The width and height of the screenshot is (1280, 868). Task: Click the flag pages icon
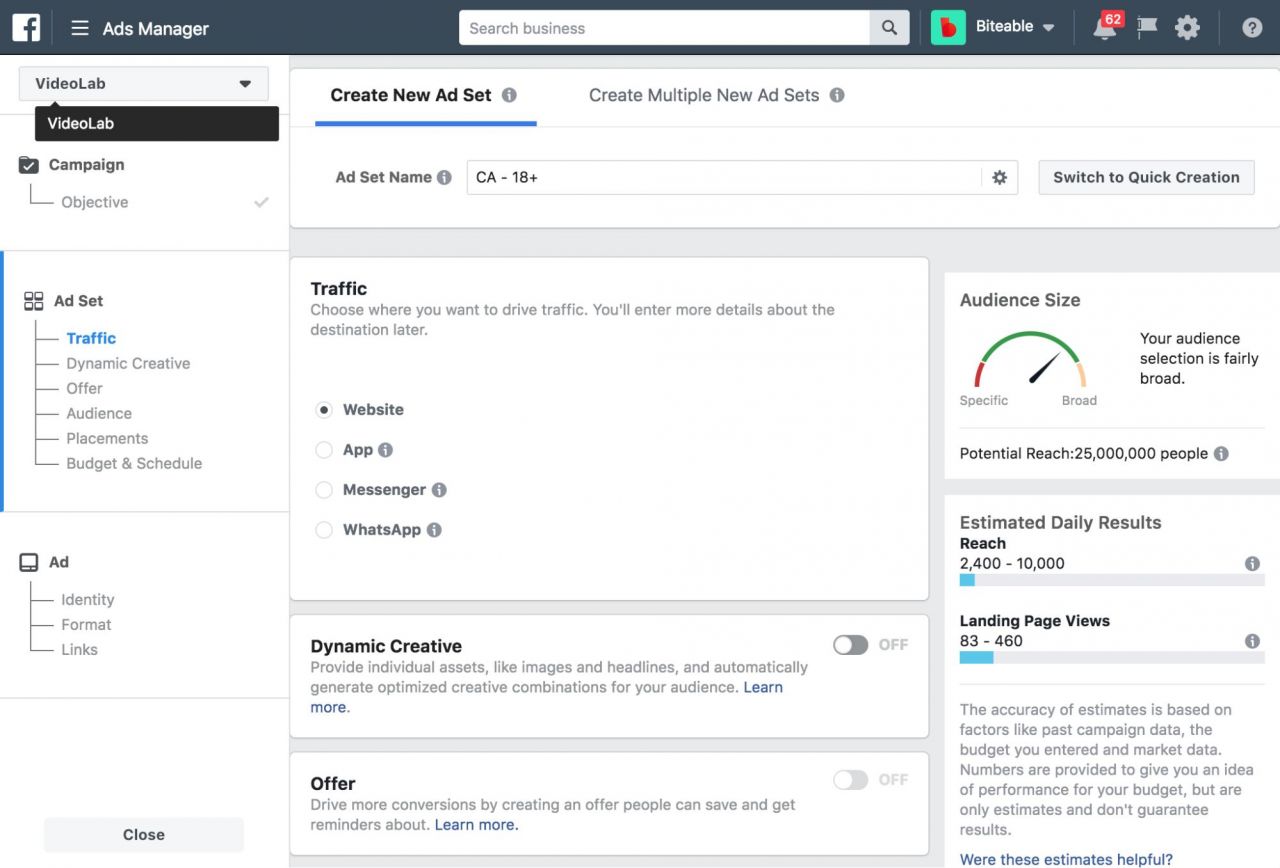pos(1147,28)
